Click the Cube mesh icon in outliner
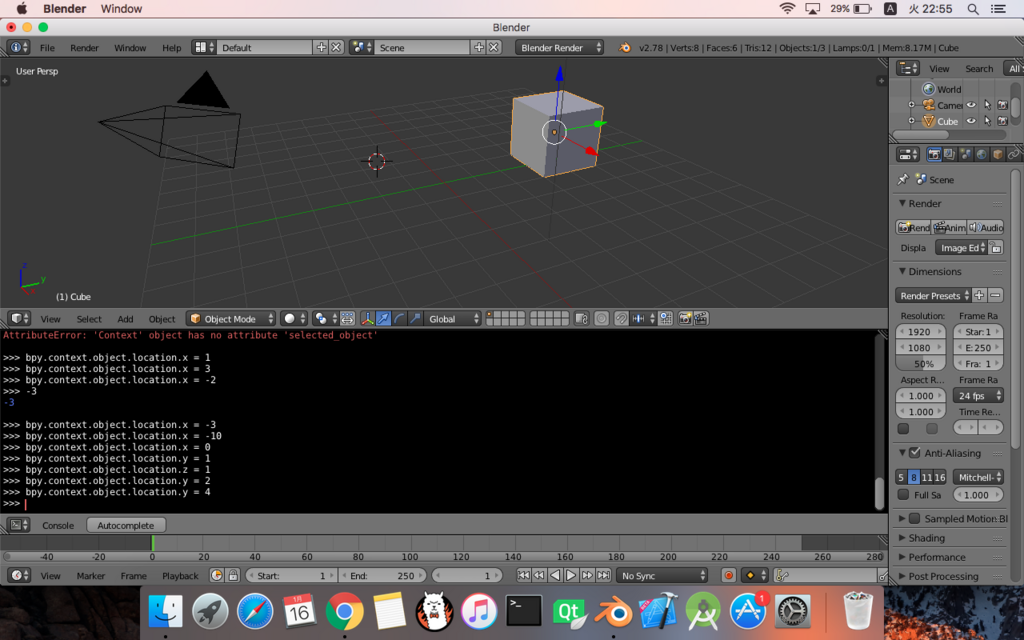 928,121
